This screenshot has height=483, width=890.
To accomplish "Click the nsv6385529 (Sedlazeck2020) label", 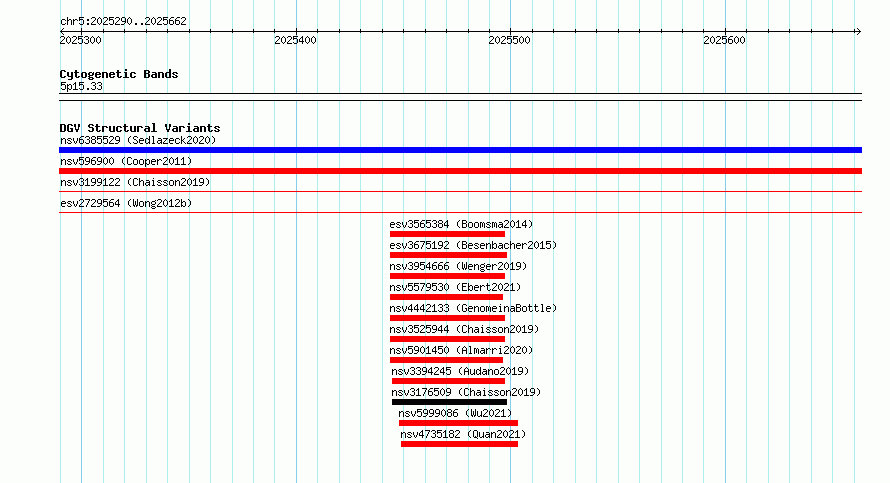I will click(x=138, y=140).
